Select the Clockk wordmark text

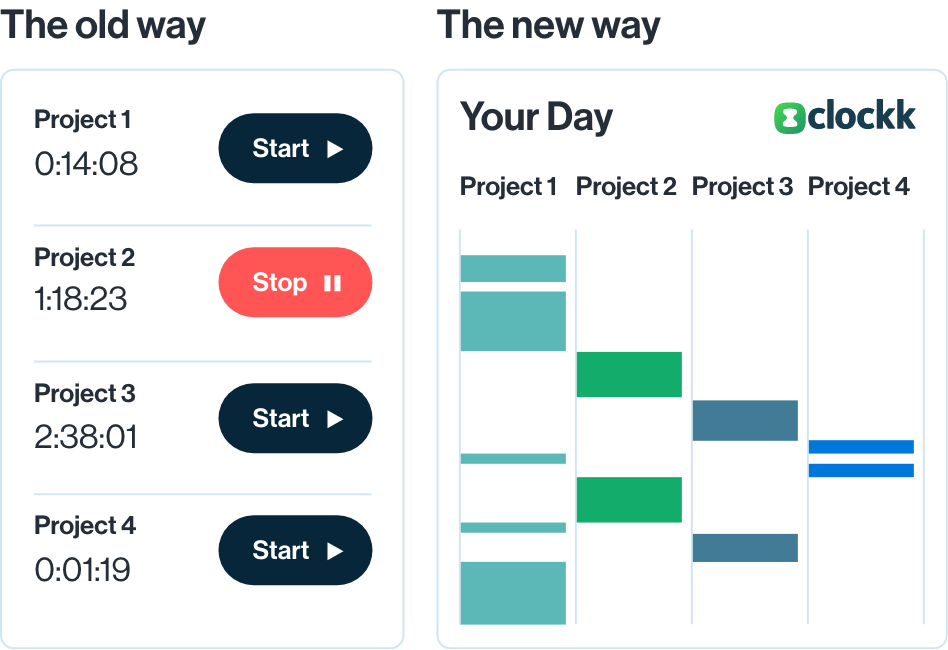point(862,114)
